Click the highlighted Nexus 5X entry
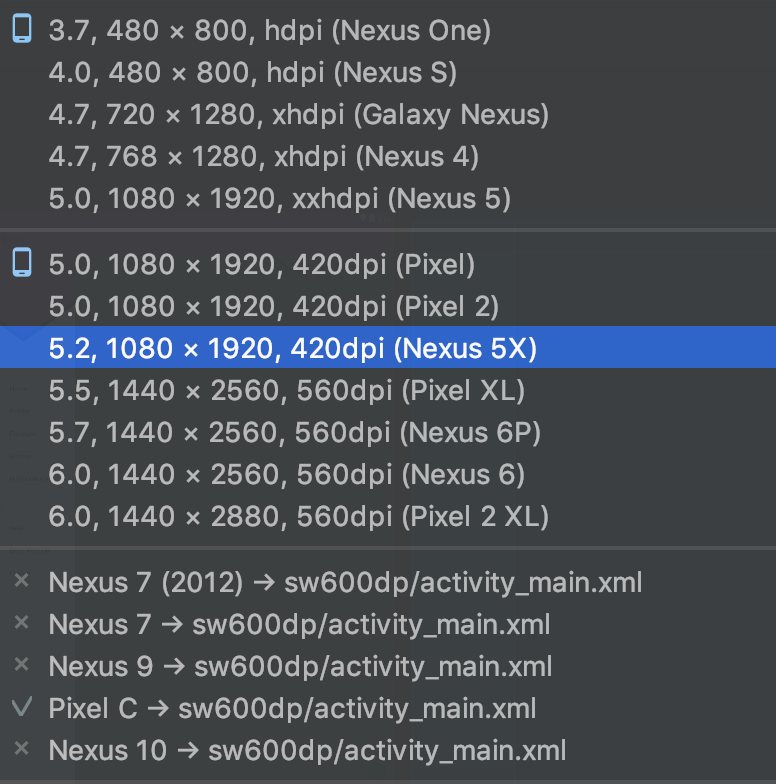 [x=388, y=348]
